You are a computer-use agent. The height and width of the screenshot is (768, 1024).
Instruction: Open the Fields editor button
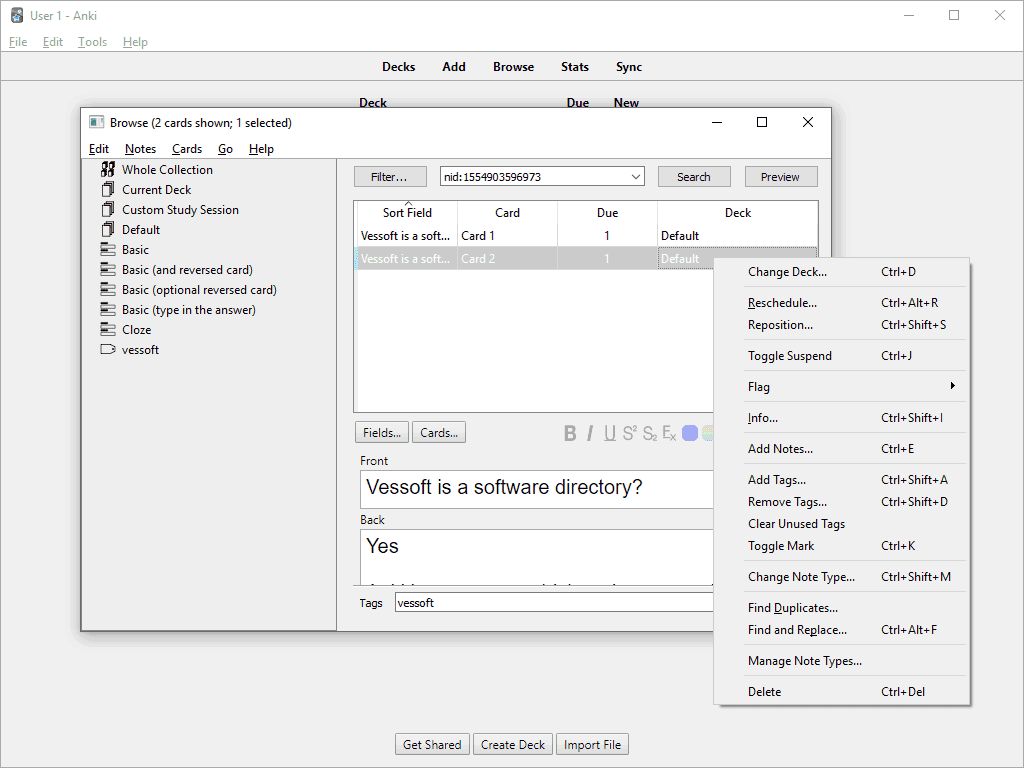382,432
